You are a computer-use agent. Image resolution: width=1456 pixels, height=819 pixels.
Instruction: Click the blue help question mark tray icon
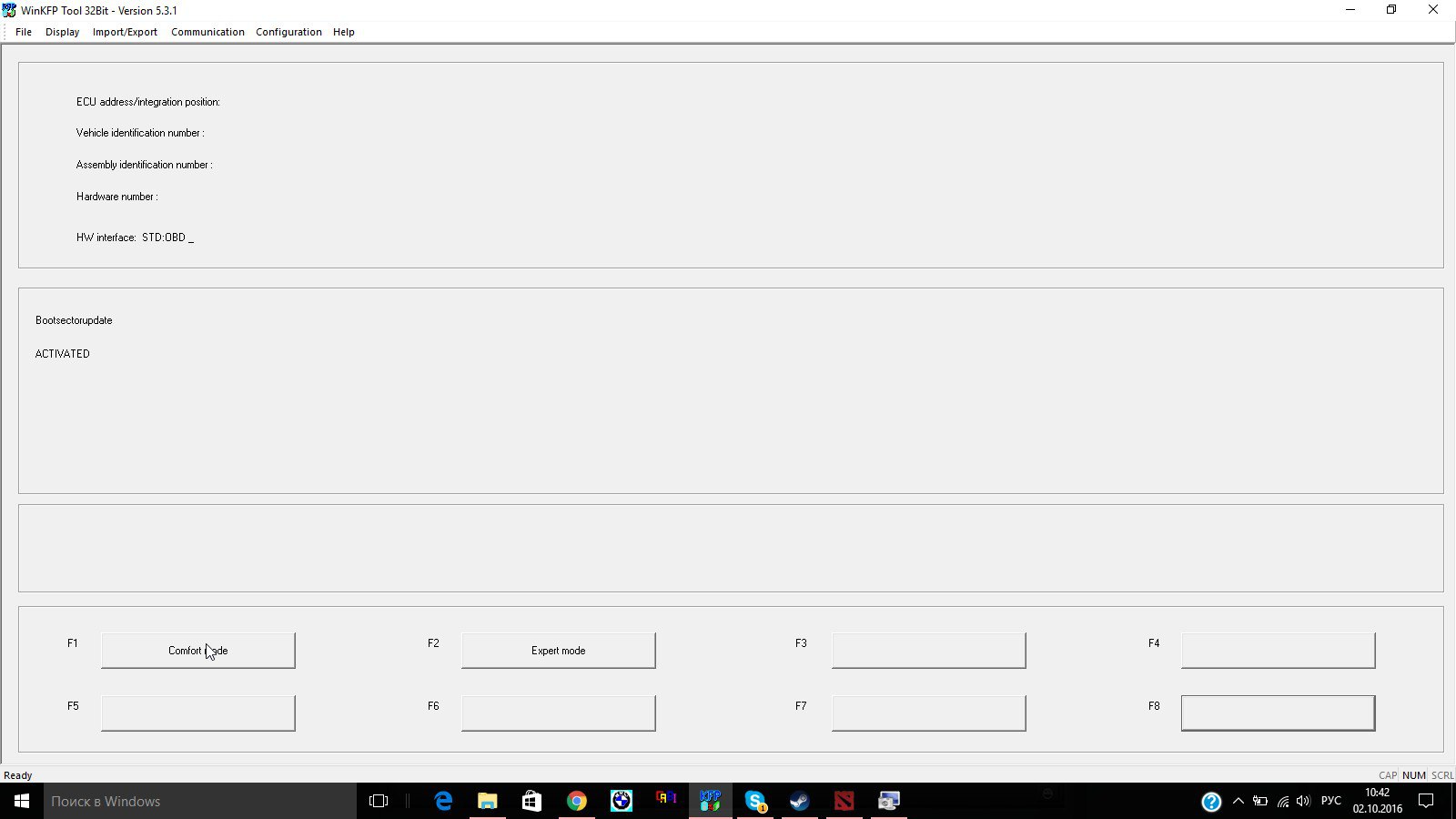(1211, 802)
